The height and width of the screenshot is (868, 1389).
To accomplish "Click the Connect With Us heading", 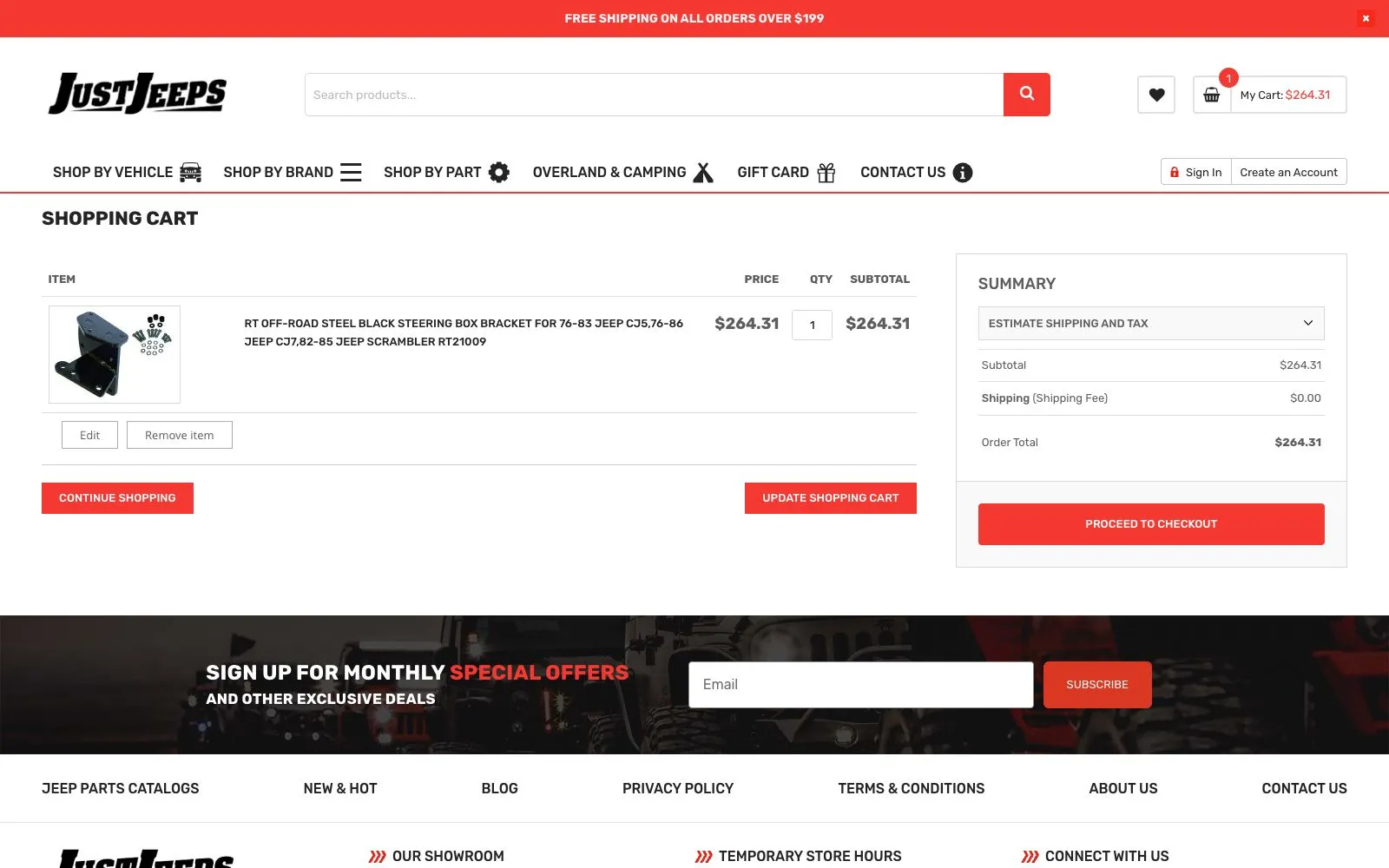I will (x=1107, y=856).
